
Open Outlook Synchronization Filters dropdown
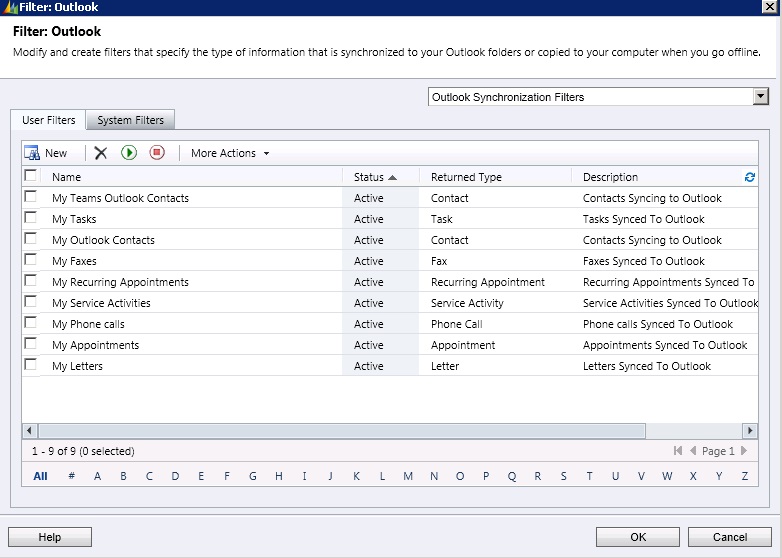pos(761,97)
